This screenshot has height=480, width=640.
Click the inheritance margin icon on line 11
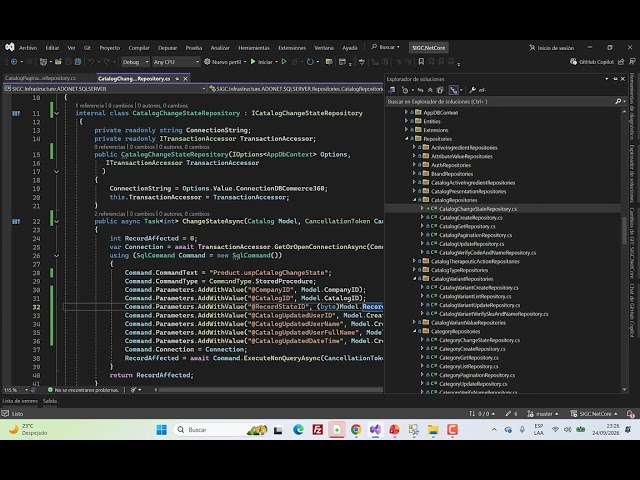point(16,113)
